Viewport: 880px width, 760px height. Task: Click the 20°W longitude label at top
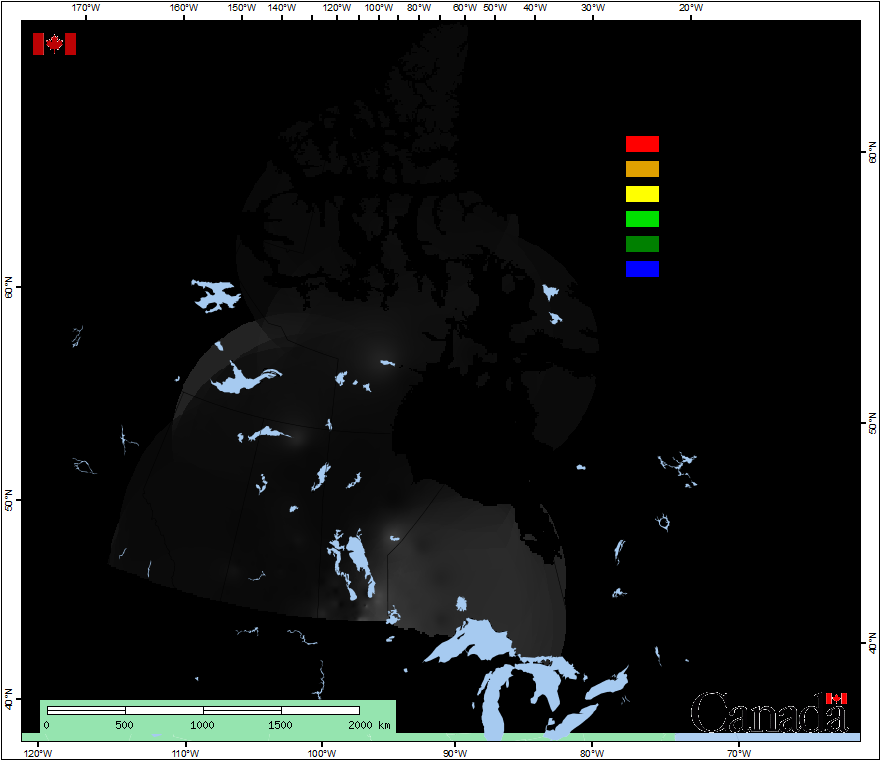[x=690, y=8]
